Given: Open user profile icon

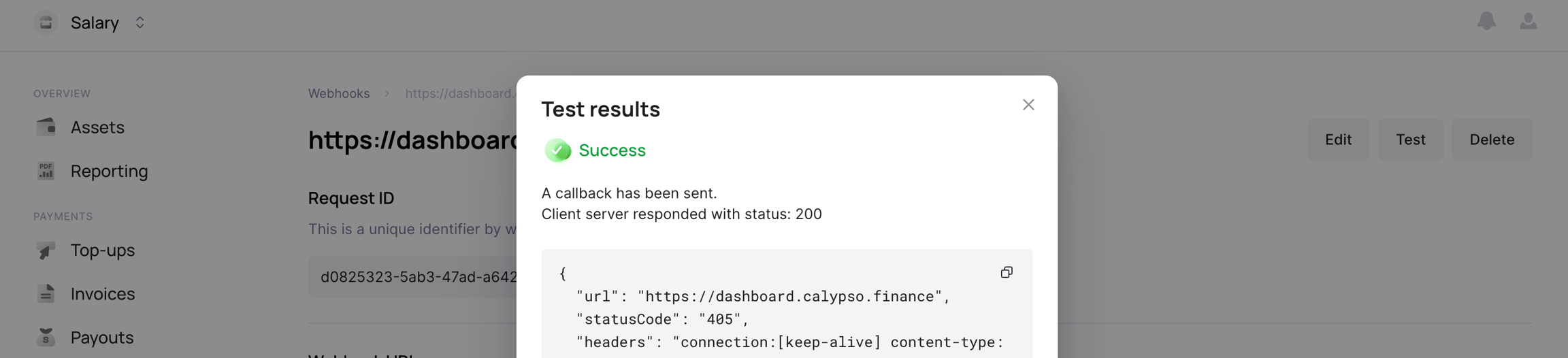Looking at the screenshot, I should click(1528, 22).
